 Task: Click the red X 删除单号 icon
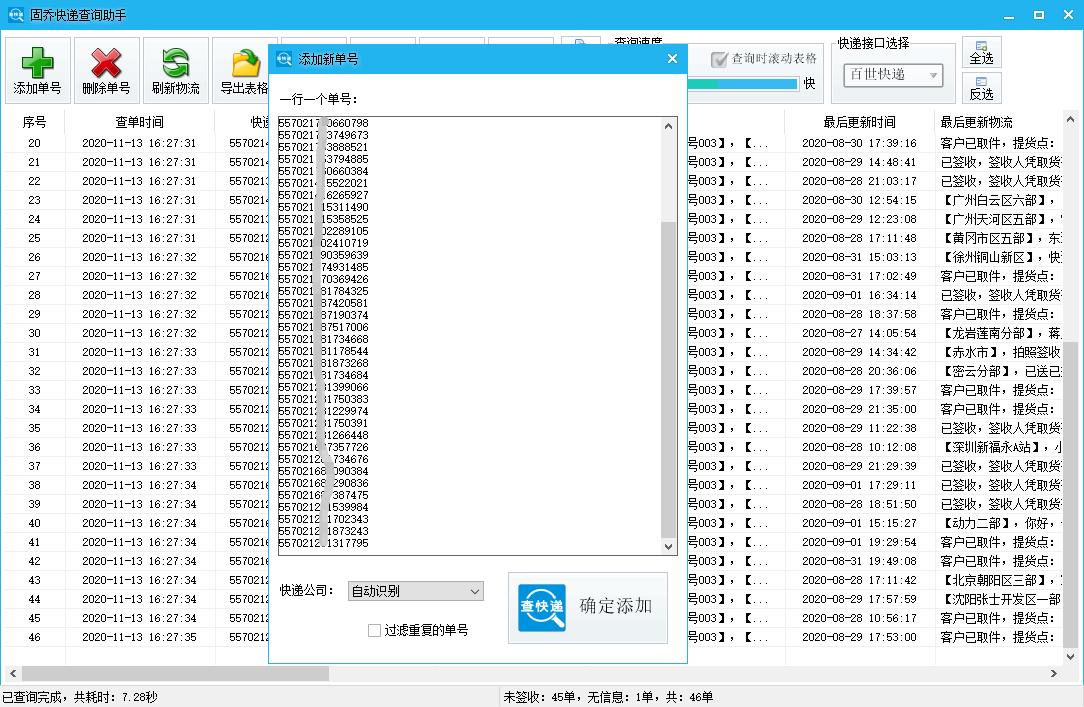pos(106,70)
